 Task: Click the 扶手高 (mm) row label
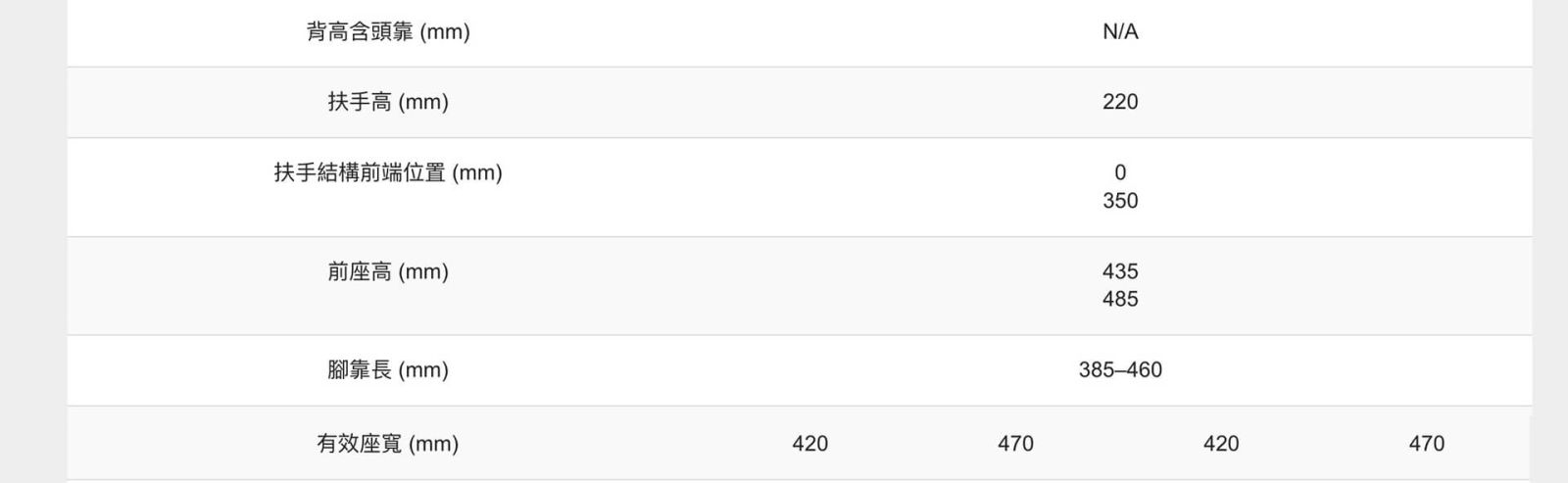click(387, 102)
